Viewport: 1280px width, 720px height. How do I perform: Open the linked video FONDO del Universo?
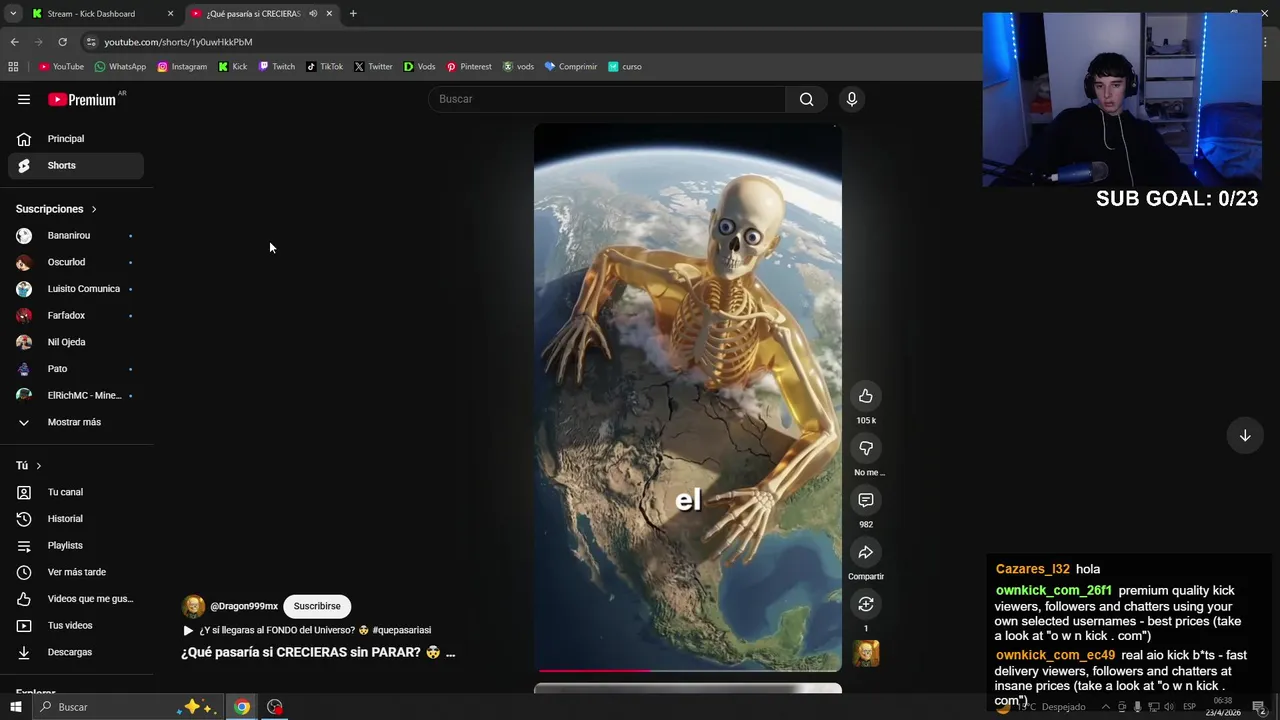coord(307,630)
